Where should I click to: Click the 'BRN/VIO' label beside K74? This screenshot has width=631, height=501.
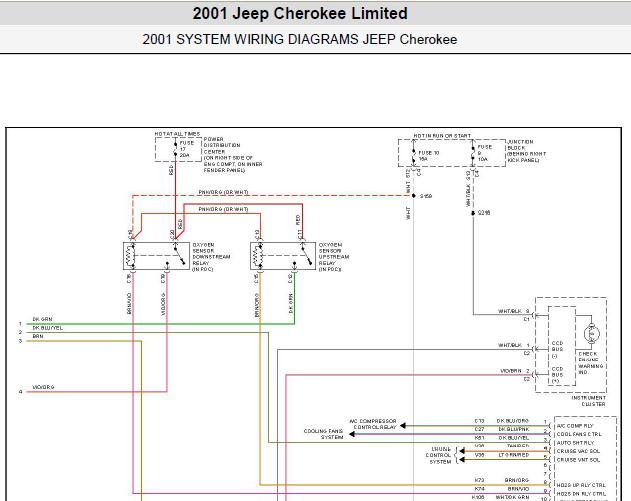pos(518,489)
